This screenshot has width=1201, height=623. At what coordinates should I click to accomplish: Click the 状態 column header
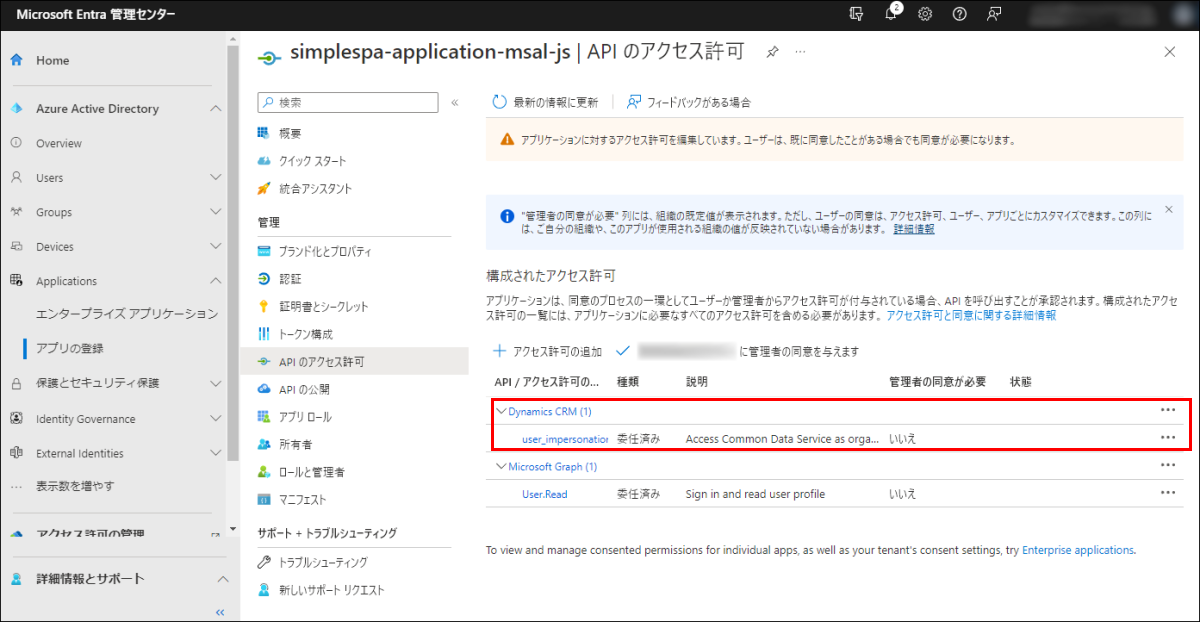[1020, 382]
